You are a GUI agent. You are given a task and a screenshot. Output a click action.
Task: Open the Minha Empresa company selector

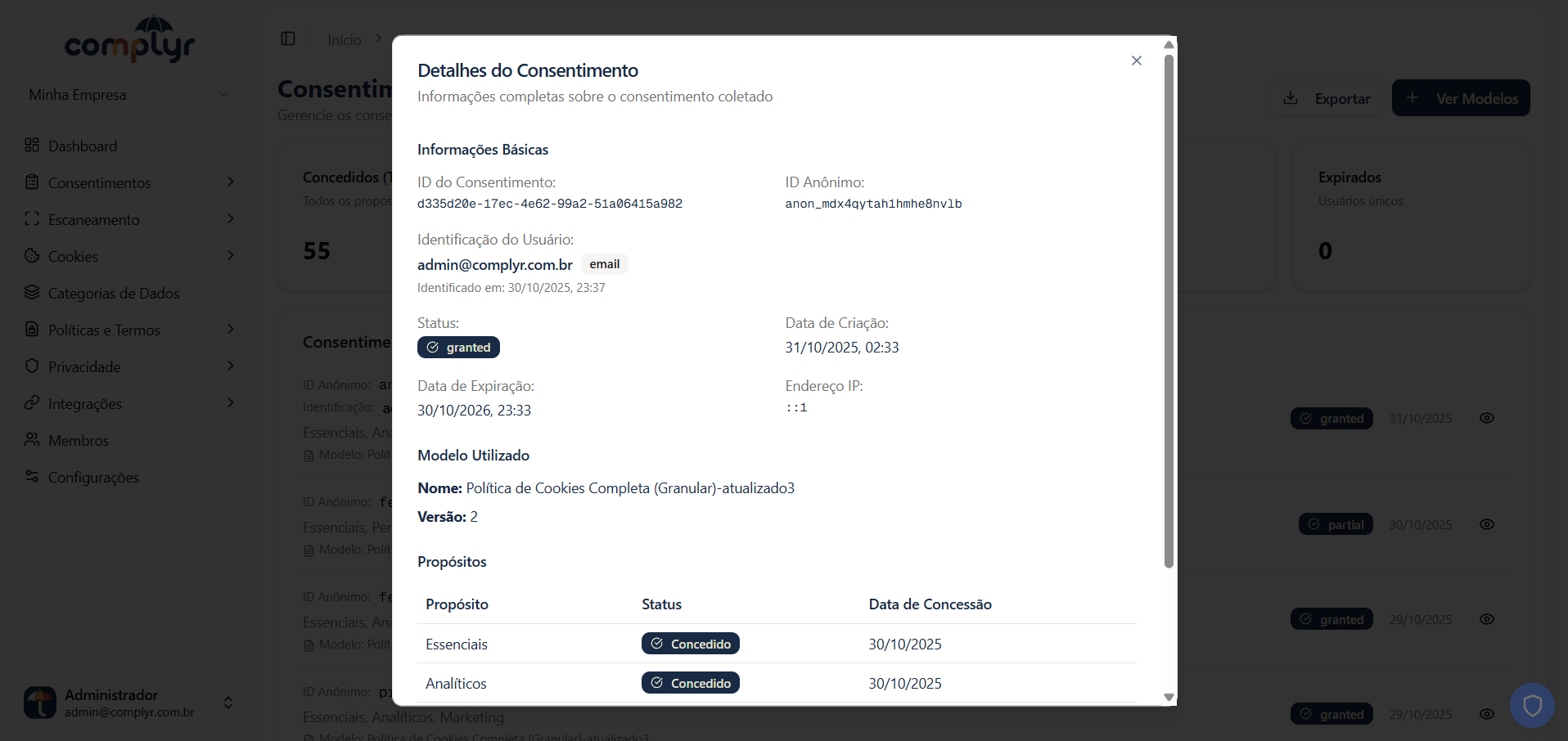129,94
